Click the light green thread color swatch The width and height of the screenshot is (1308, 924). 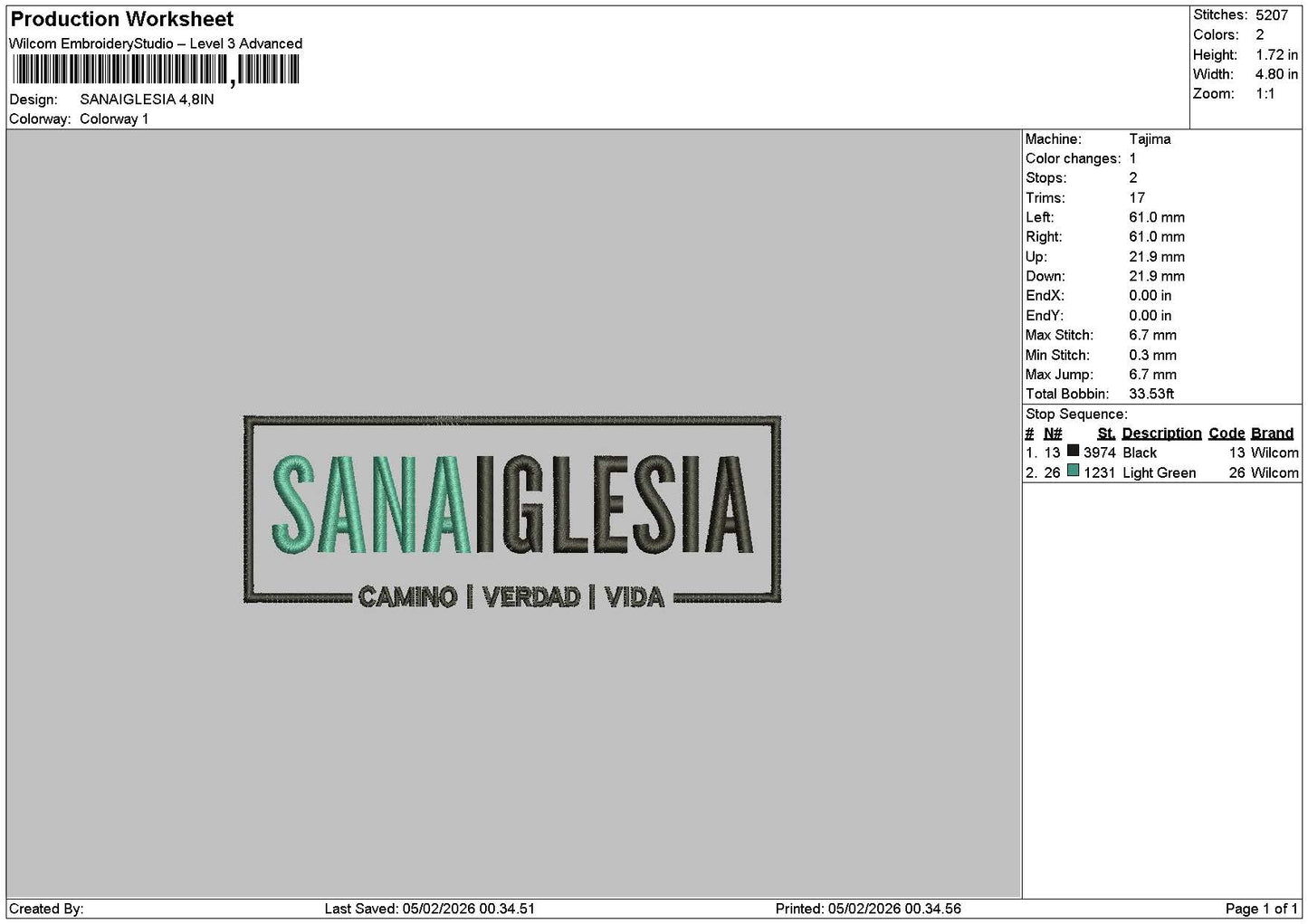(1073, 471)
